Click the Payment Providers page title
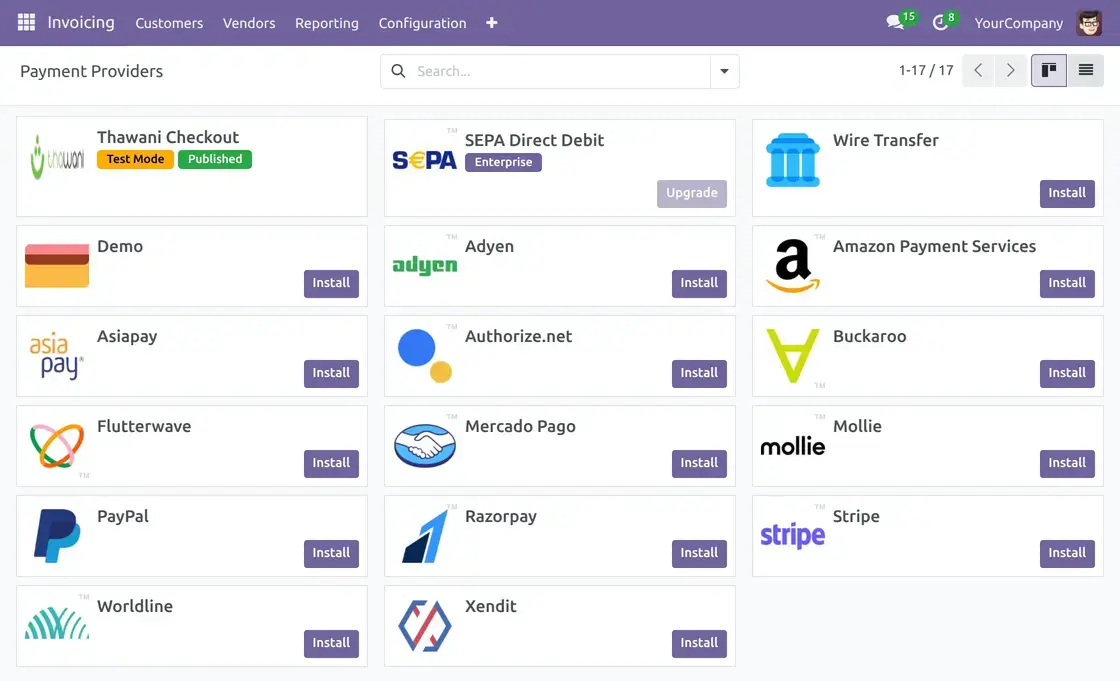The height and width of the screenshot is (681, 1120). coord(91,71)
